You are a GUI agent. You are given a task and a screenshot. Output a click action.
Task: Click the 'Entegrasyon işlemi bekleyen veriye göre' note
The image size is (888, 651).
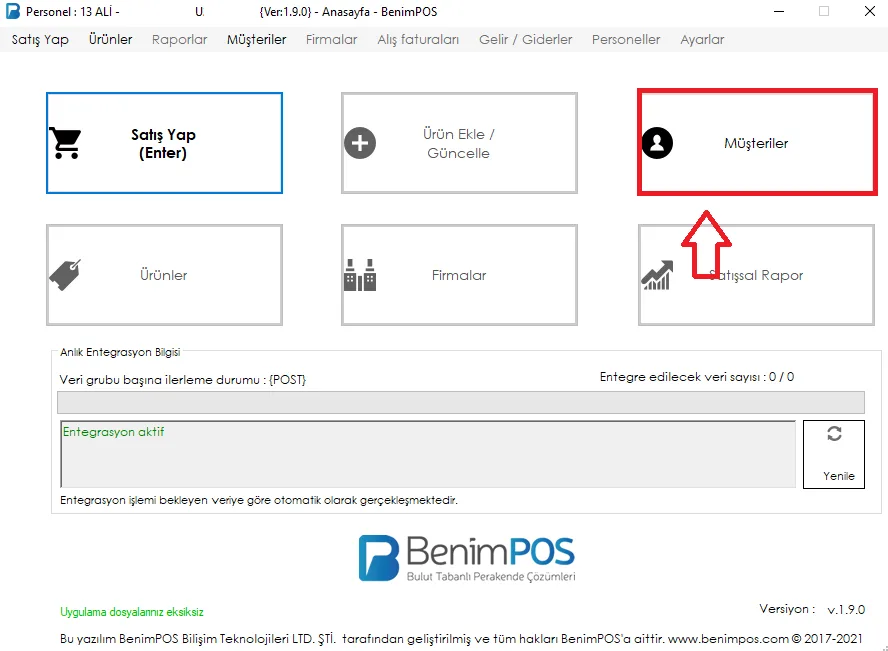(259, 500)
